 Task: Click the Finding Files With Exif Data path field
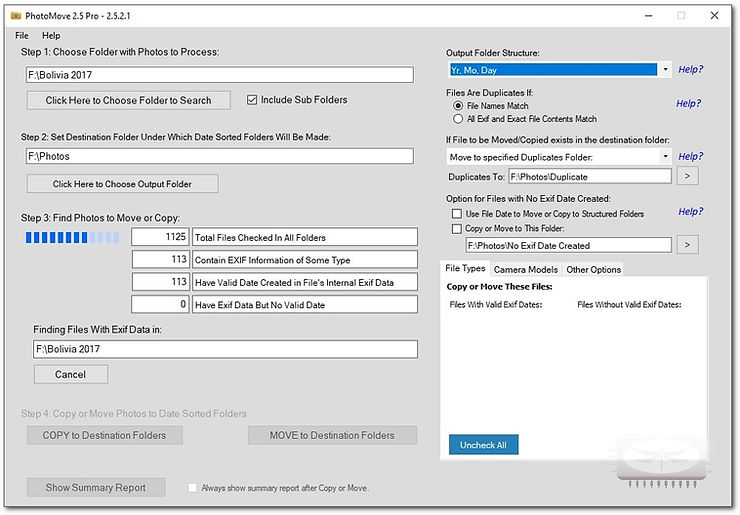click(x=226, y=349)
